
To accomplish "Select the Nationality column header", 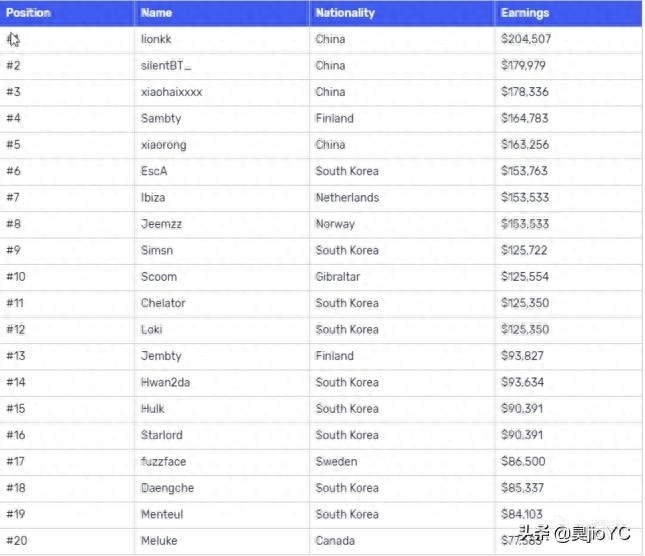I will [x=345, y=13].
